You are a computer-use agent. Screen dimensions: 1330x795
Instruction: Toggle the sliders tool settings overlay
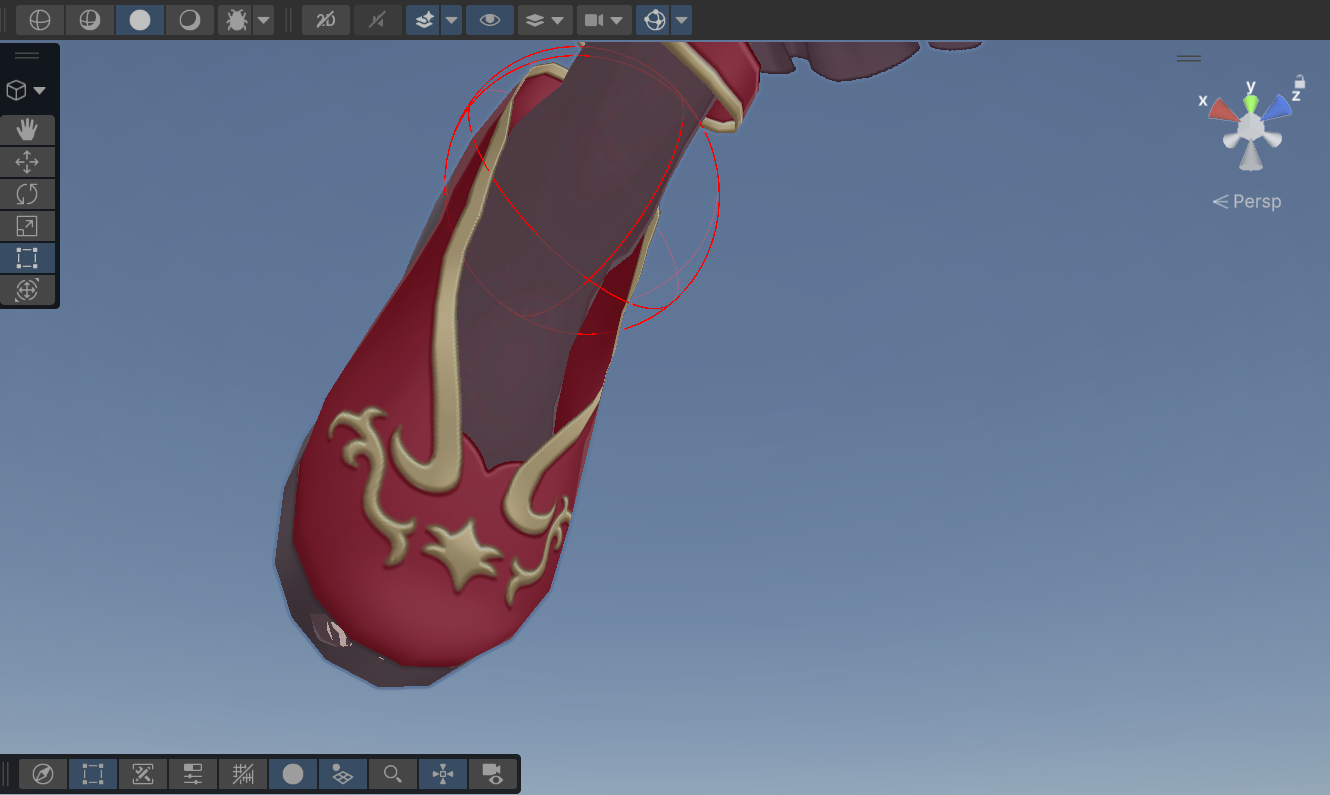[193, 774]
